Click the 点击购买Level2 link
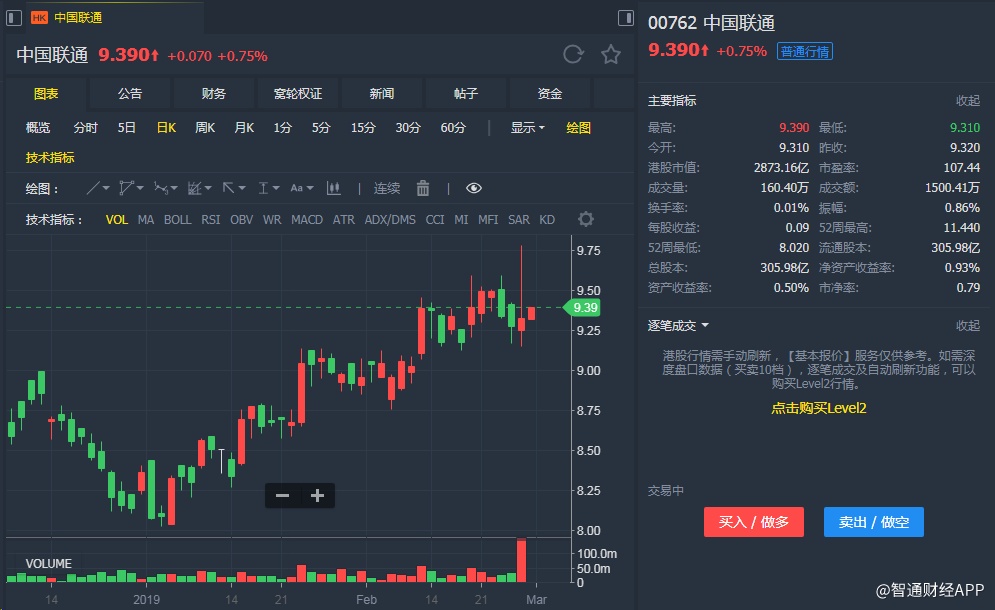Screen dimensions: 995x610 (818, 408)
